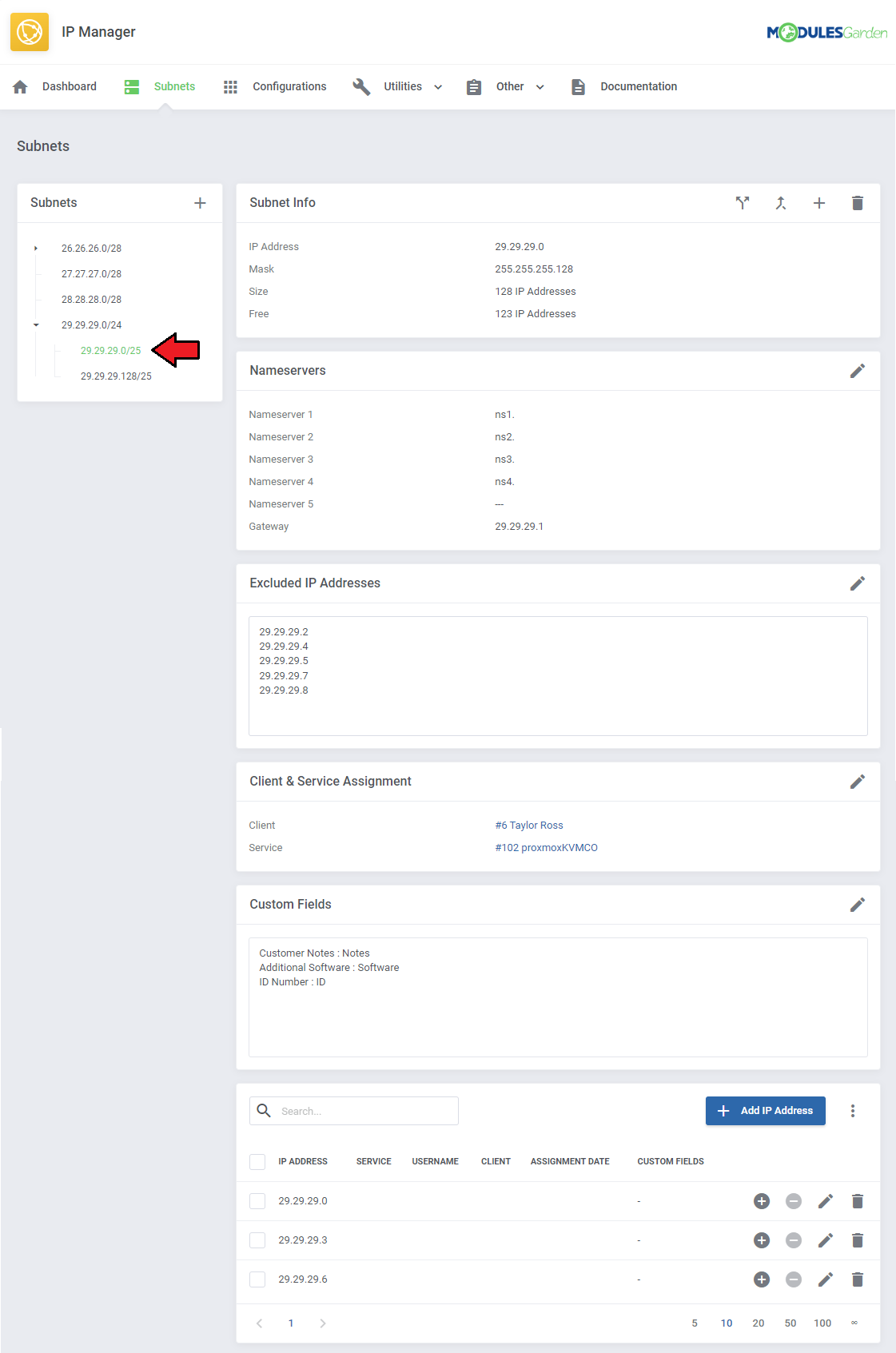
Task: Click the search magnifier icon
Action: tap(264, 1111)
